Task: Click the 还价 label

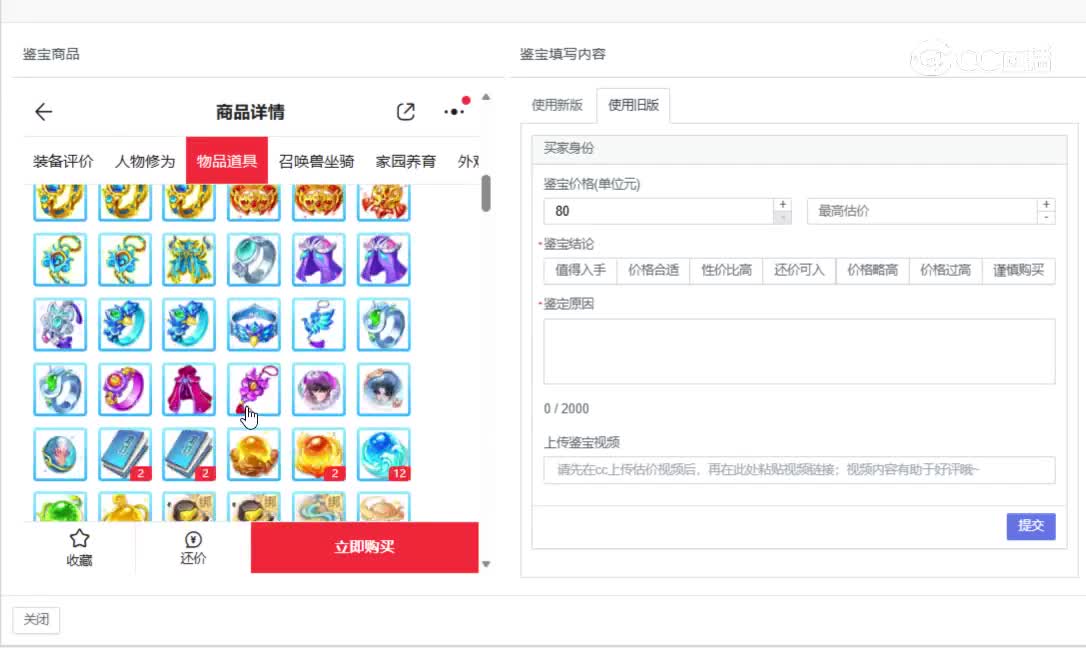Action: click(193, 559)
